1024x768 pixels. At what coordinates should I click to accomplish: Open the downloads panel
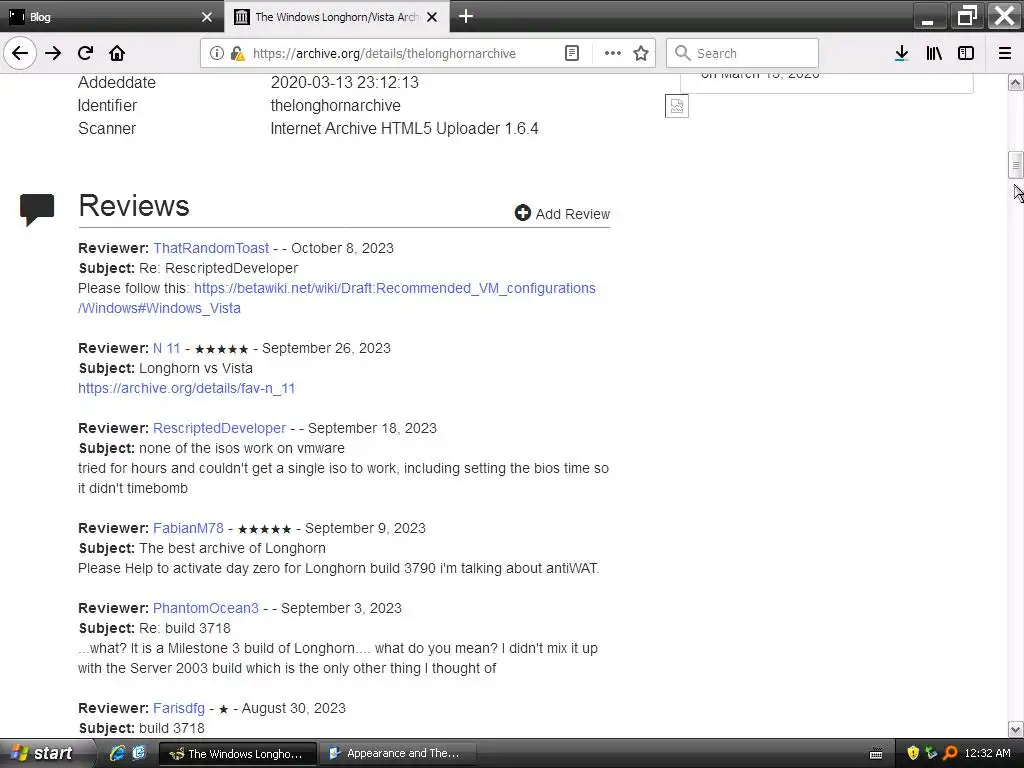point(901,53)
